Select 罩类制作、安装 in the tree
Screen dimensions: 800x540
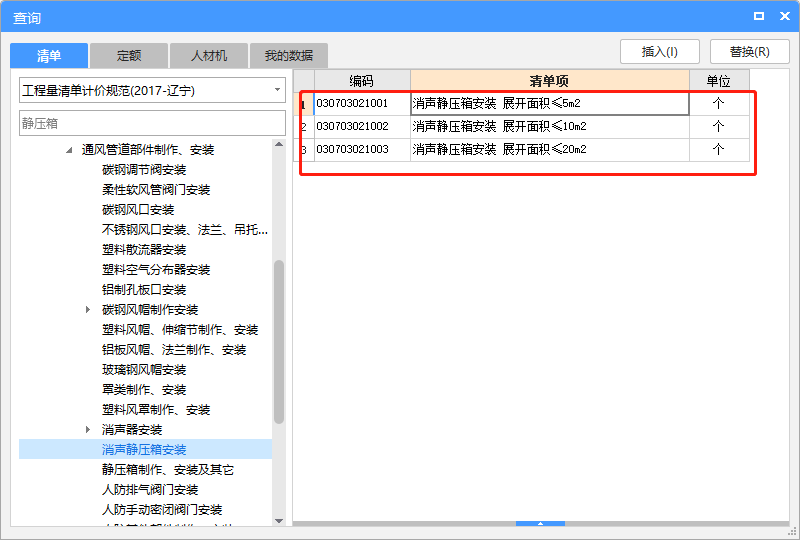(144, 390)
